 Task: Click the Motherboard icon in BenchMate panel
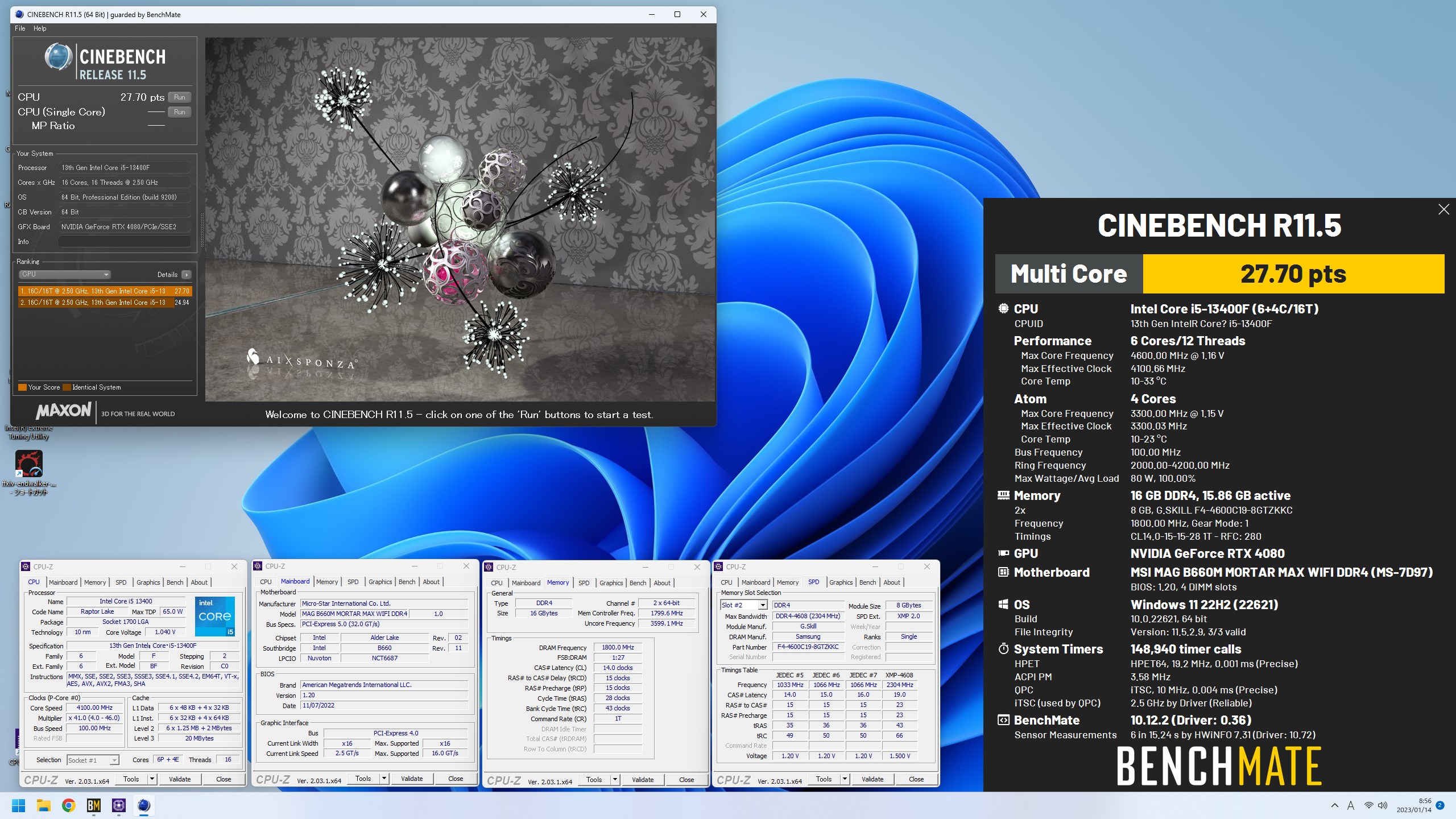[1004, 572]
